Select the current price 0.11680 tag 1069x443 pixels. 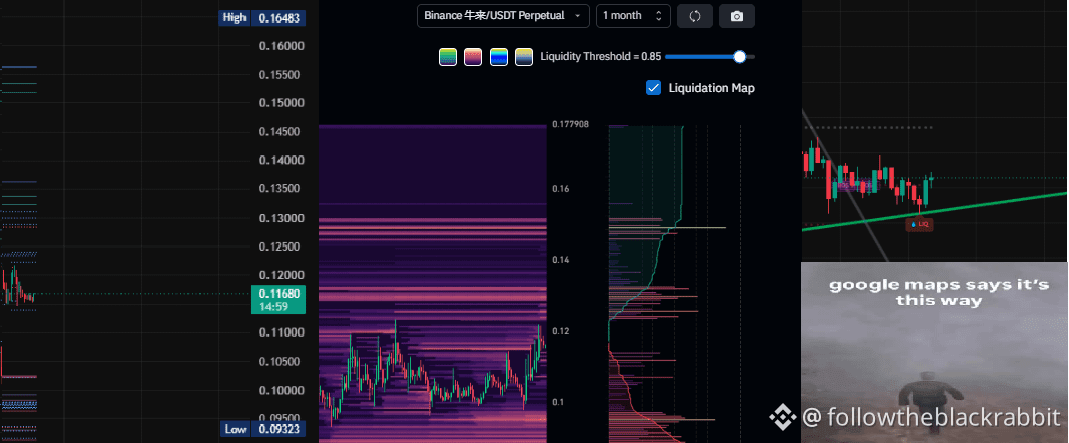pos(278,300)
